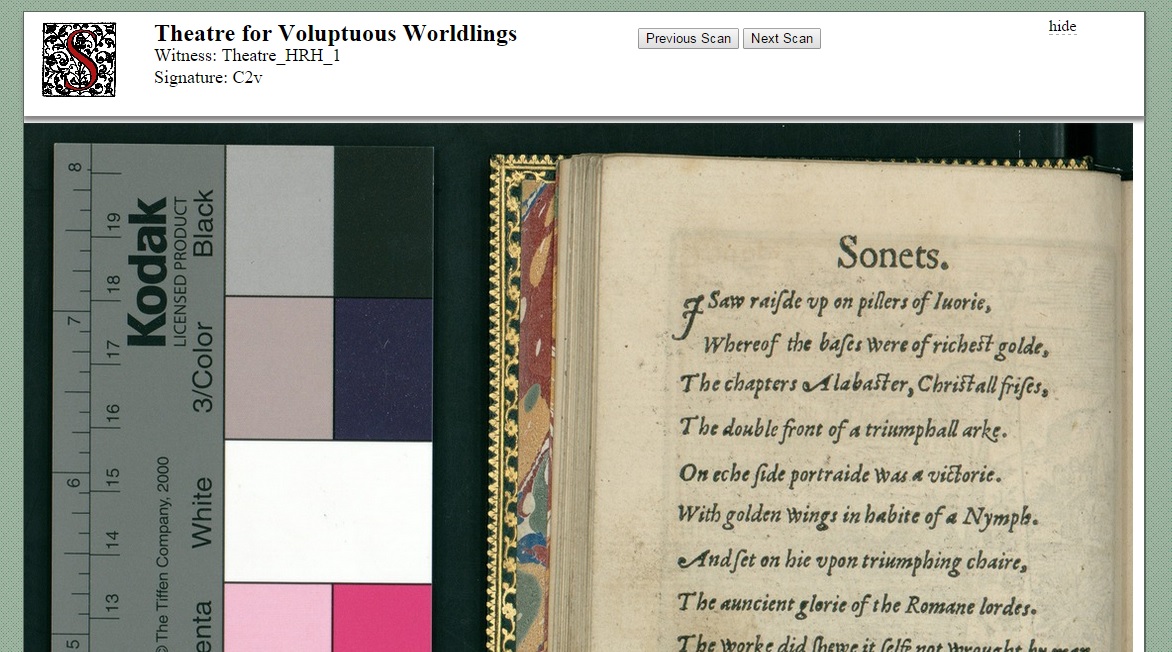
Task: Click the Witness: Theatre_HRH_1 text
Action: pos(247,56)
